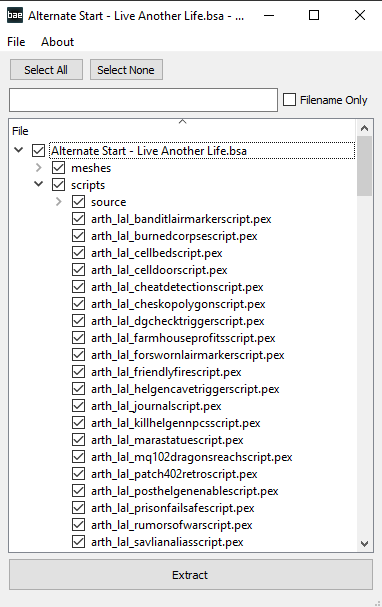Viewport: 382px width, 607px height.
Task: Uncheck the root Alternate Start bsa checkbox
Action: tap(38, 151)
